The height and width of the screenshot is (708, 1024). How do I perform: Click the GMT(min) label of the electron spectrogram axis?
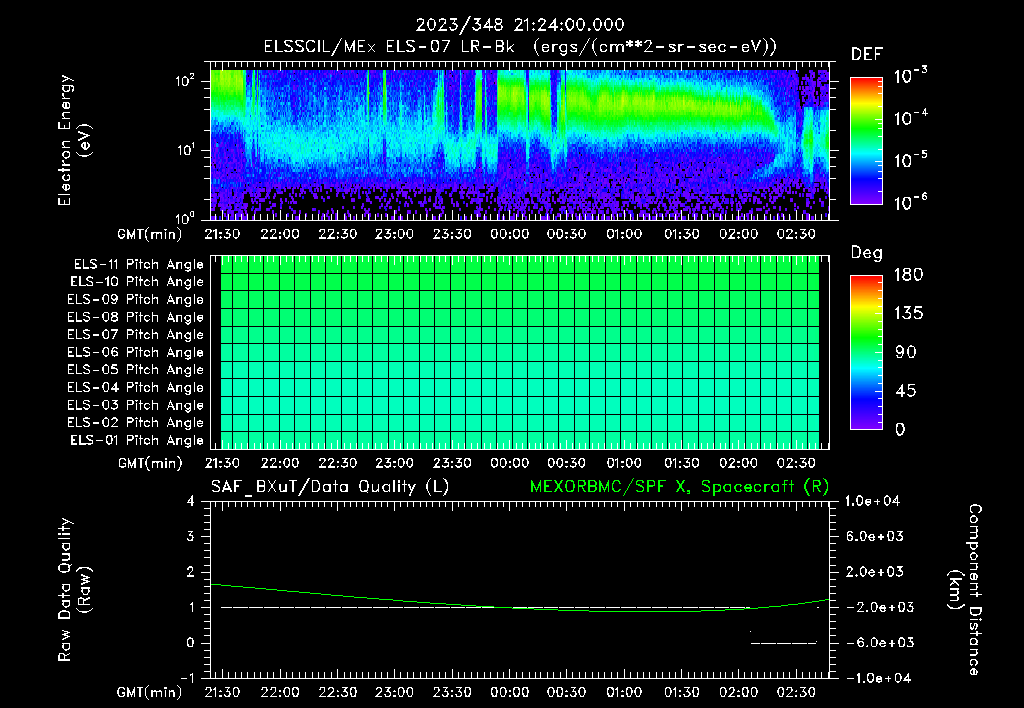click(x=150, y=234)
